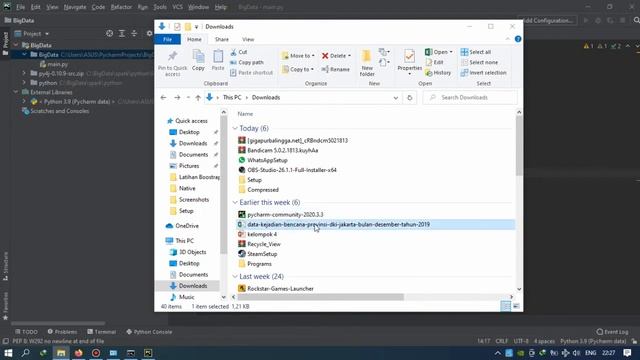The height and width of the screenshot is (360, 640).
Task: Select the SteamSetup file
Action: pyautogui.click(x=262, y=254)
